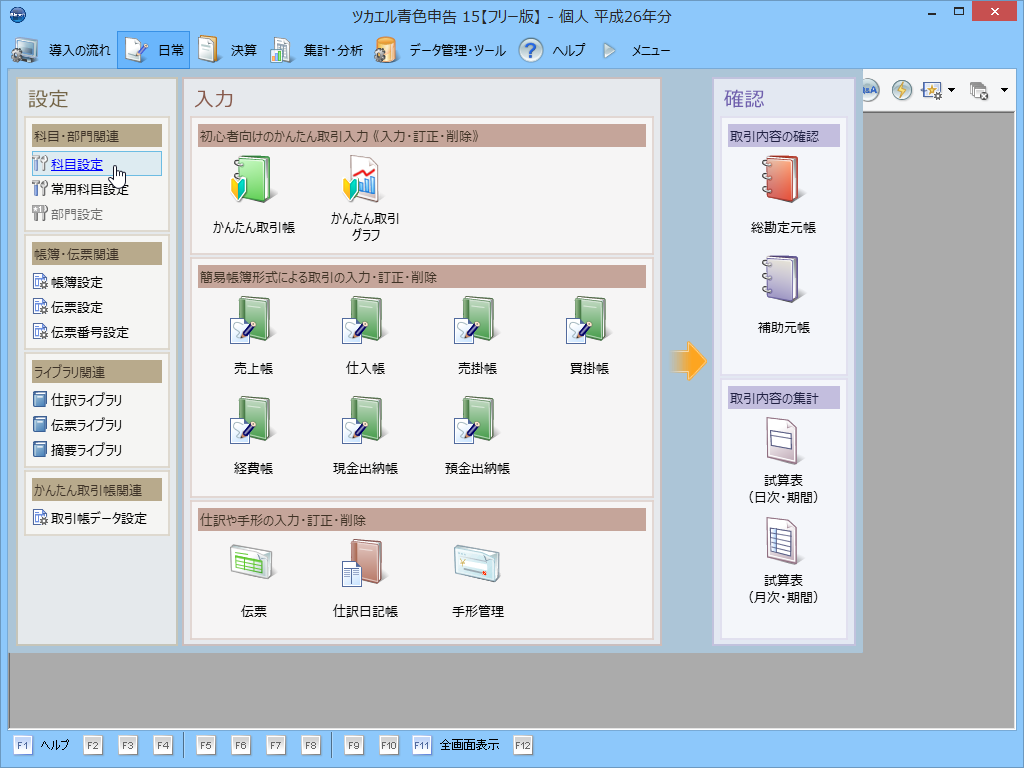This screenshot has height=768, width=1024.
Task: Click the F6 function key button
Action: 241,745
